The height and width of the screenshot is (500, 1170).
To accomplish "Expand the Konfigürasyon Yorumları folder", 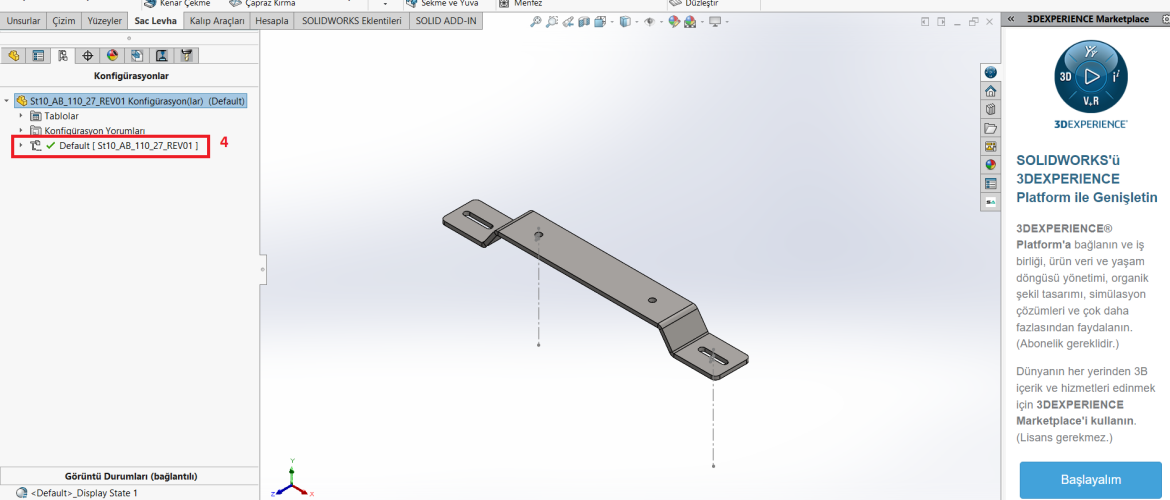I will coord(20,130).
